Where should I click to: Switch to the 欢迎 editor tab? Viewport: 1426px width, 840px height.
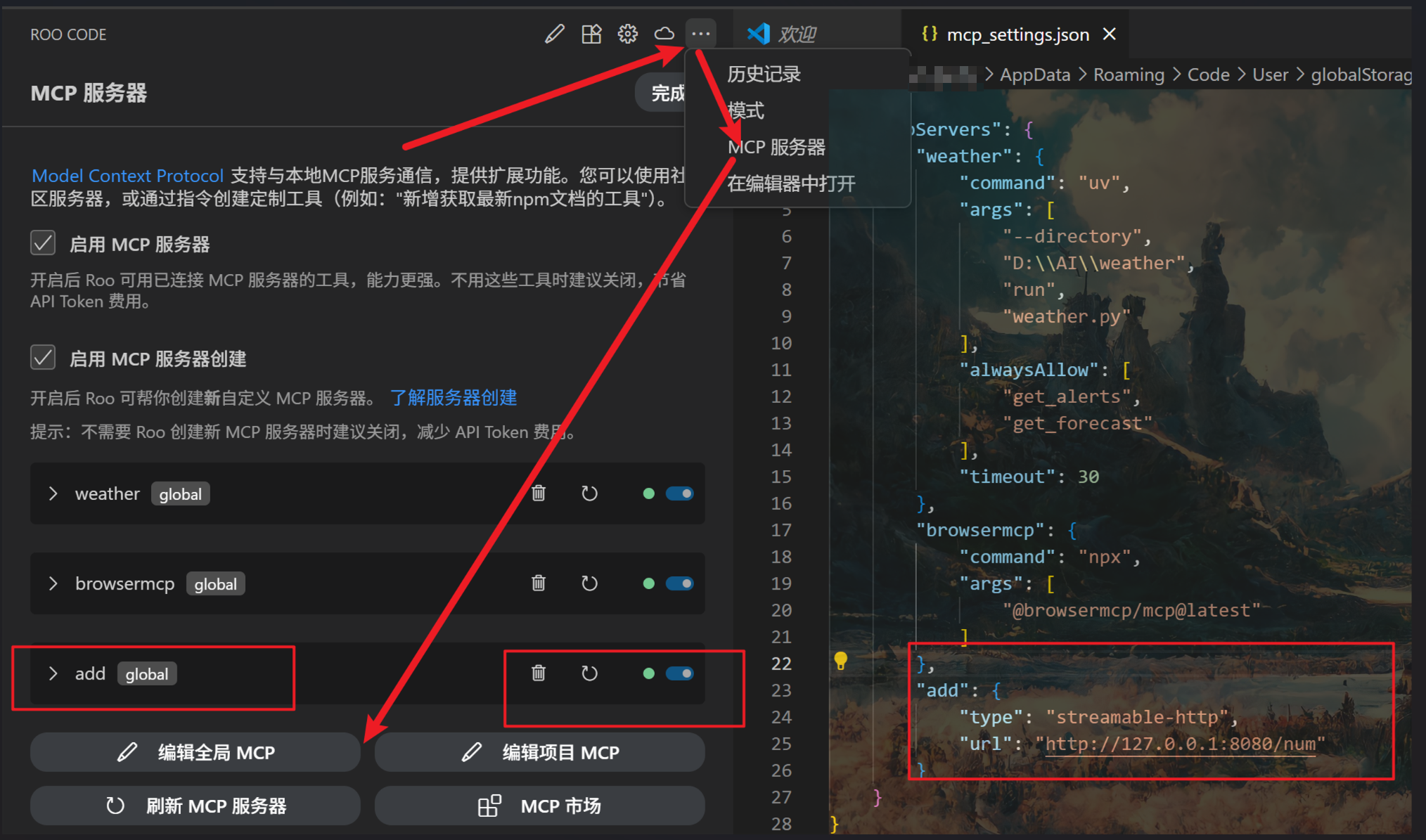(796, 34)
